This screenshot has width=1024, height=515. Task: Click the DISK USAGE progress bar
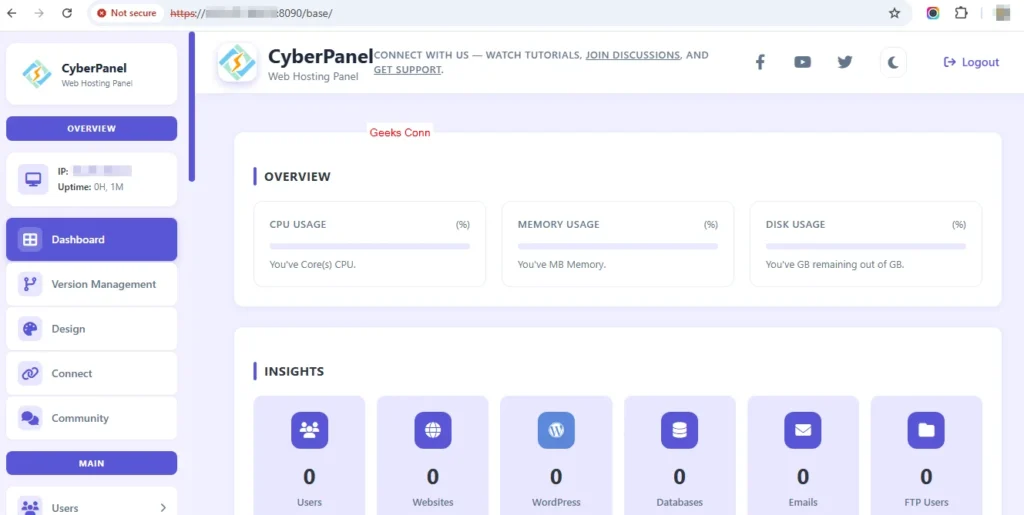tap(866, 246)
